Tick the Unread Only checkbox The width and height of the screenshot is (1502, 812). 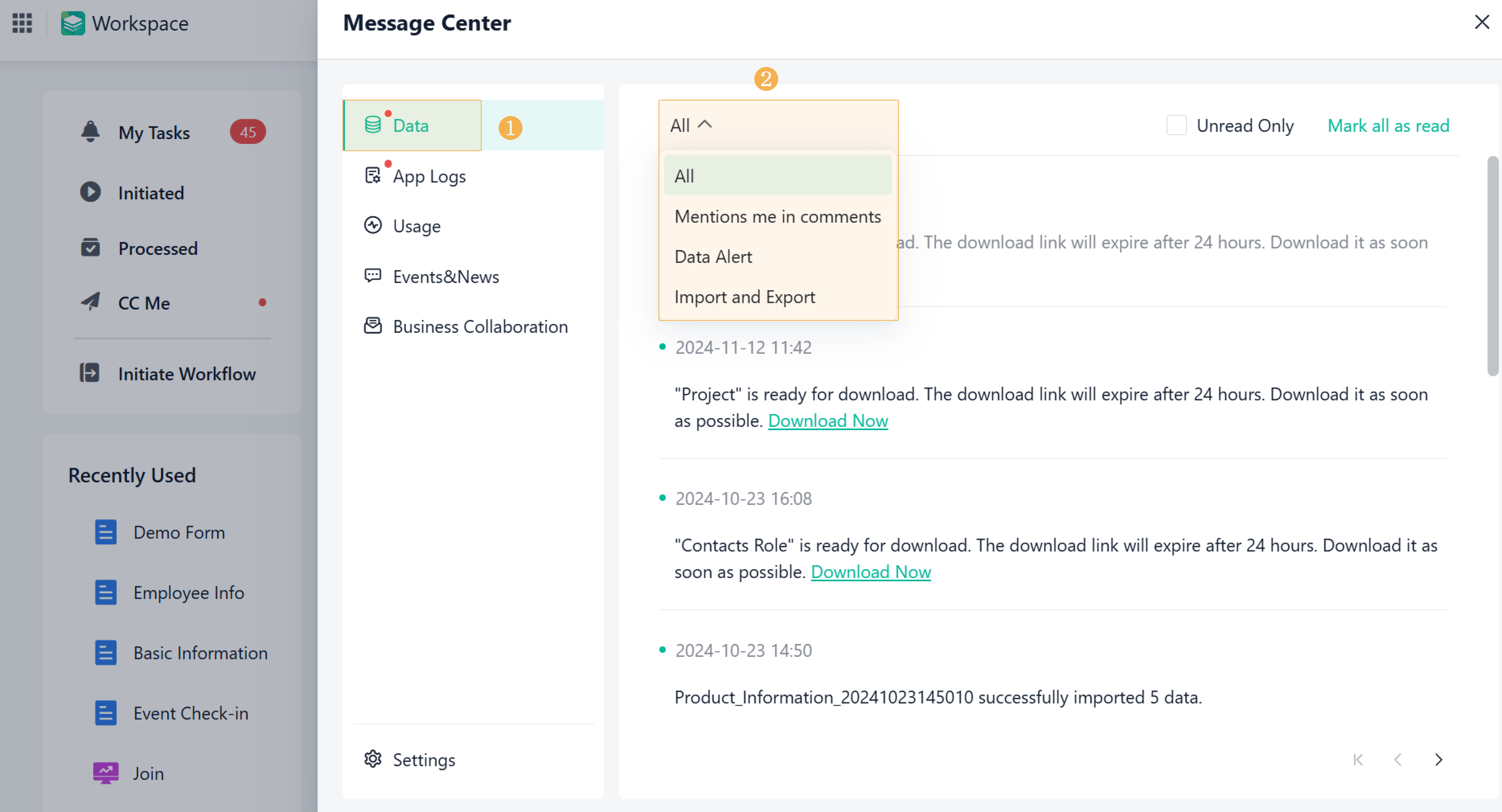1176,125
